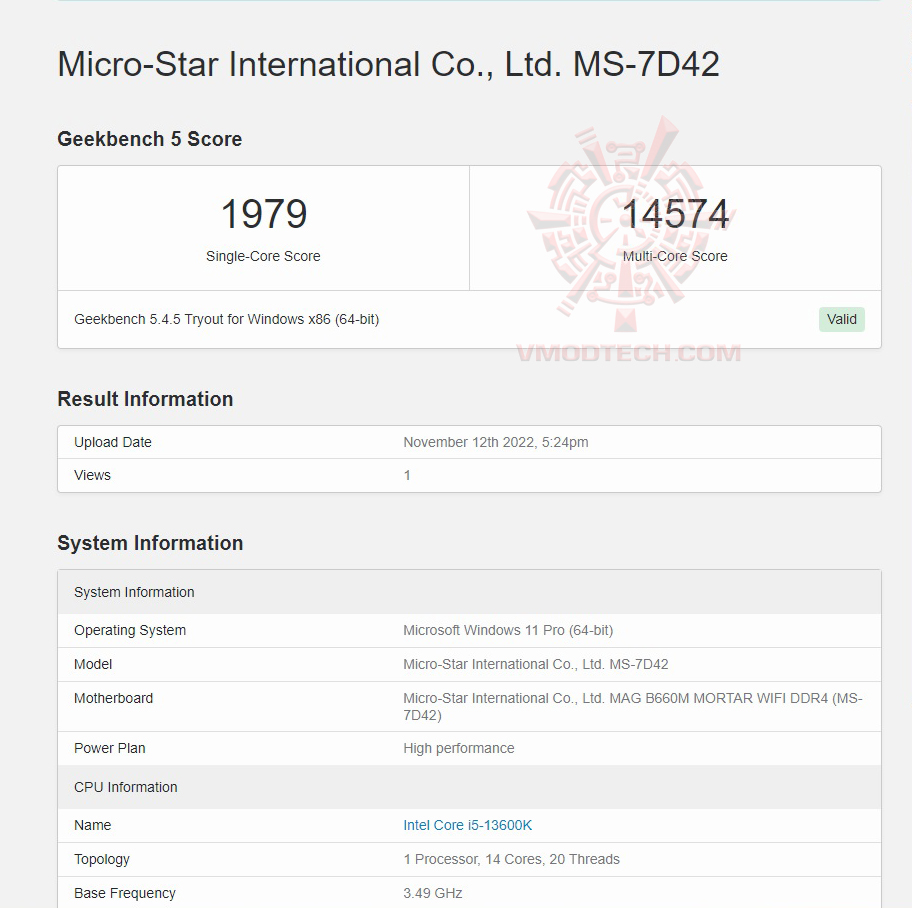Screen dimensions: 912x908
Task: Click the Topology label
Action: click(102, 859)
